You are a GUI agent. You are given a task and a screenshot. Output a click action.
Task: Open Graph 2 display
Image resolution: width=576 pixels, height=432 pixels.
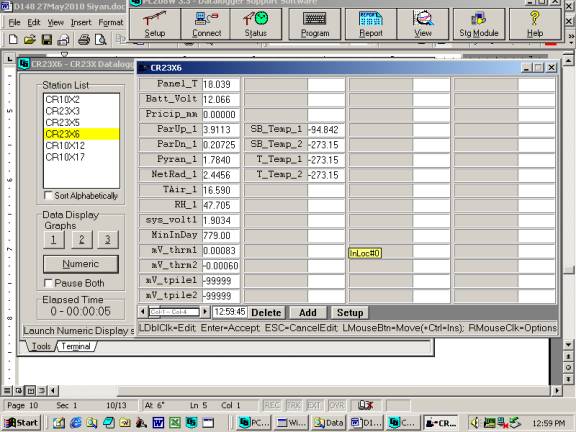coord(82,240)
